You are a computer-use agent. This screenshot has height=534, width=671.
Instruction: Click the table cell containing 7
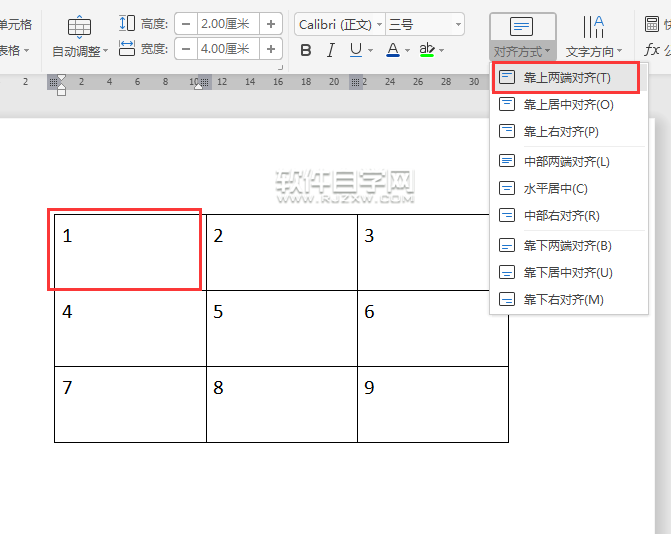click(x=130, y=404)
